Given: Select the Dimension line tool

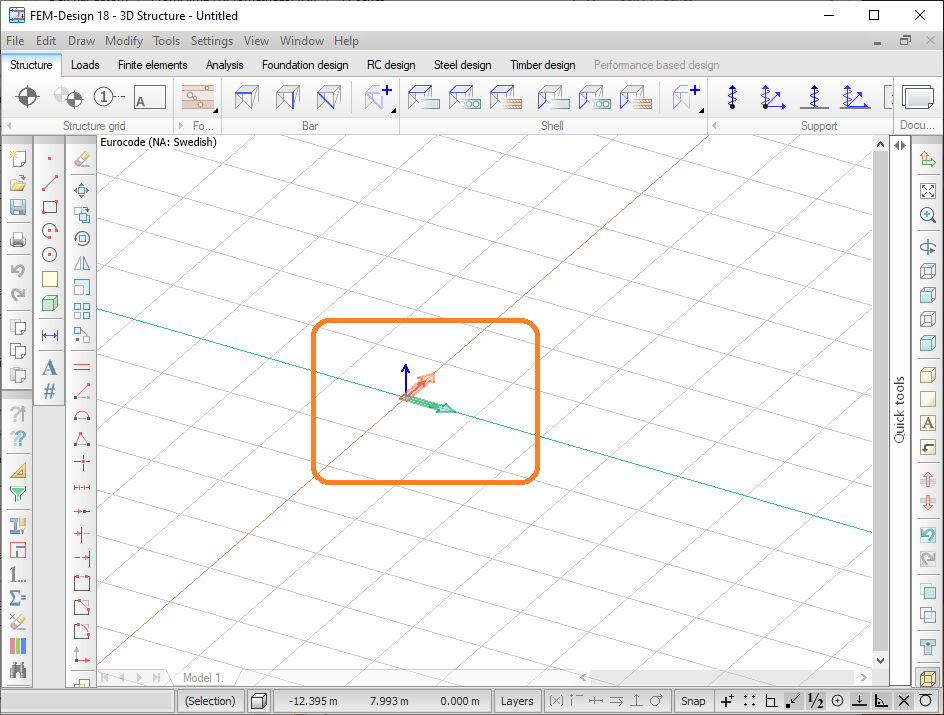Looking at the screenshot, I should click(49, 335).
